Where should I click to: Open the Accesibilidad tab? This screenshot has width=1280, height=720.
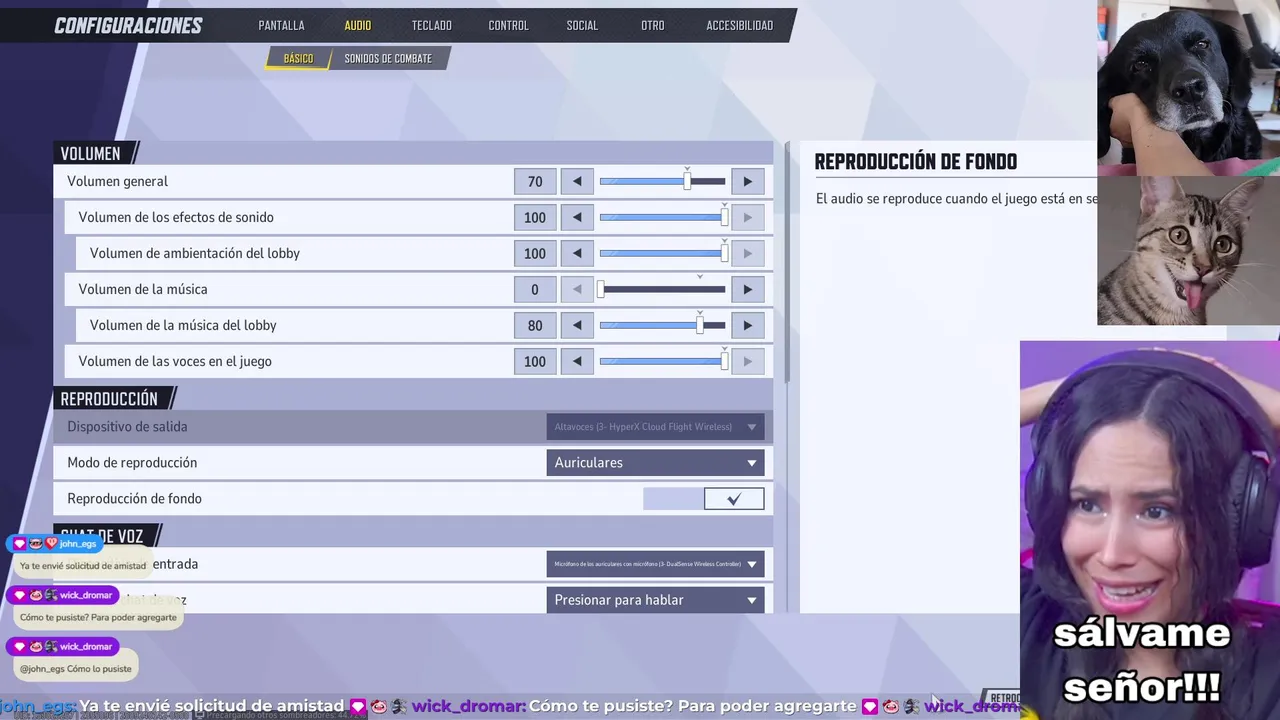(x=740, y=25)
